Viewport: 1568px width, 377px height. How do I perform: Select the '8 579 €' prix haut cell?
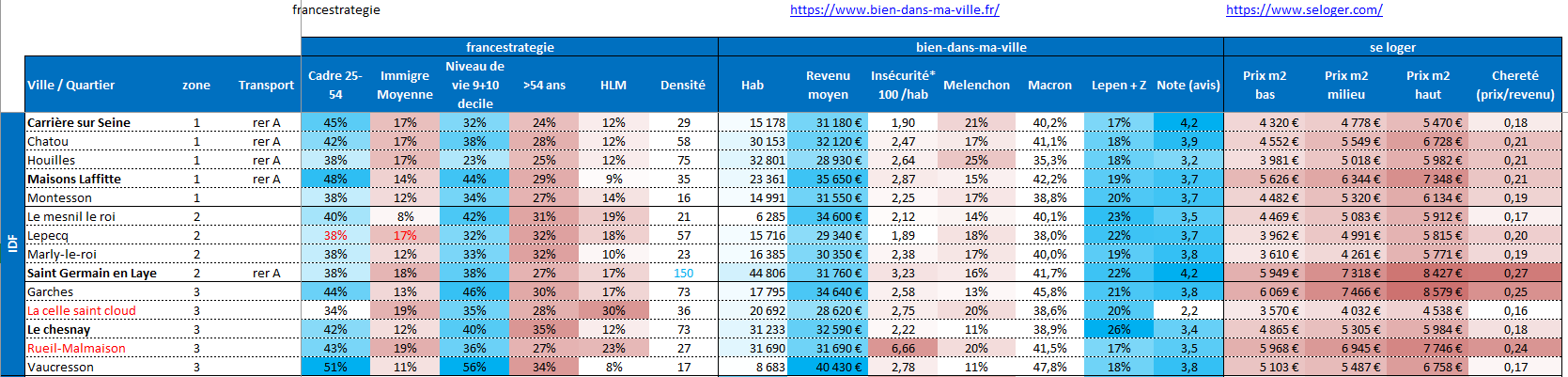click(x=1428, y=291)
